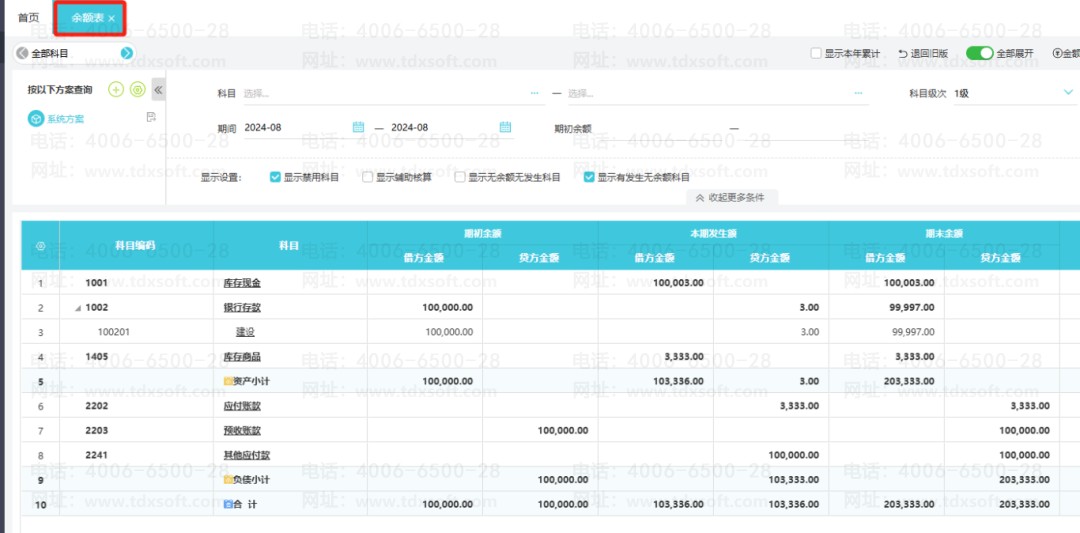Screen dimensions: 1080x533
Task: Click the 退回旧版 undo icon
Action: tap(903, 53)
